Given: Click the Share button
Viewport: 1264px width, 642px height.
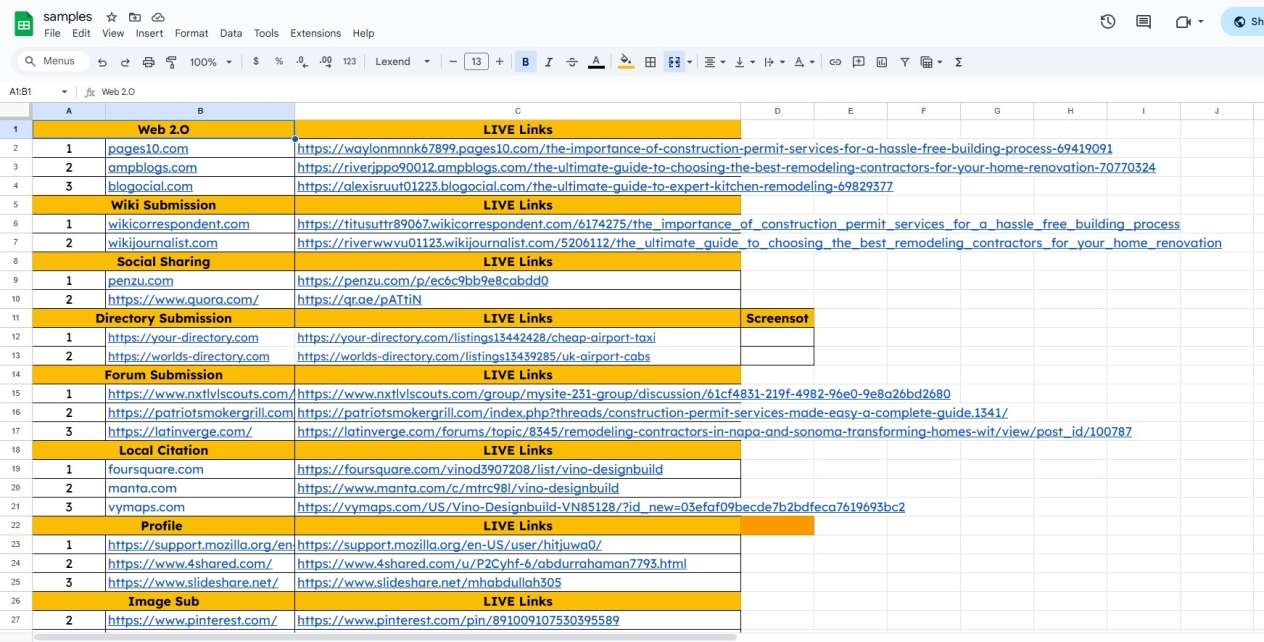Looking at the screenshot, I should 1242,21.
